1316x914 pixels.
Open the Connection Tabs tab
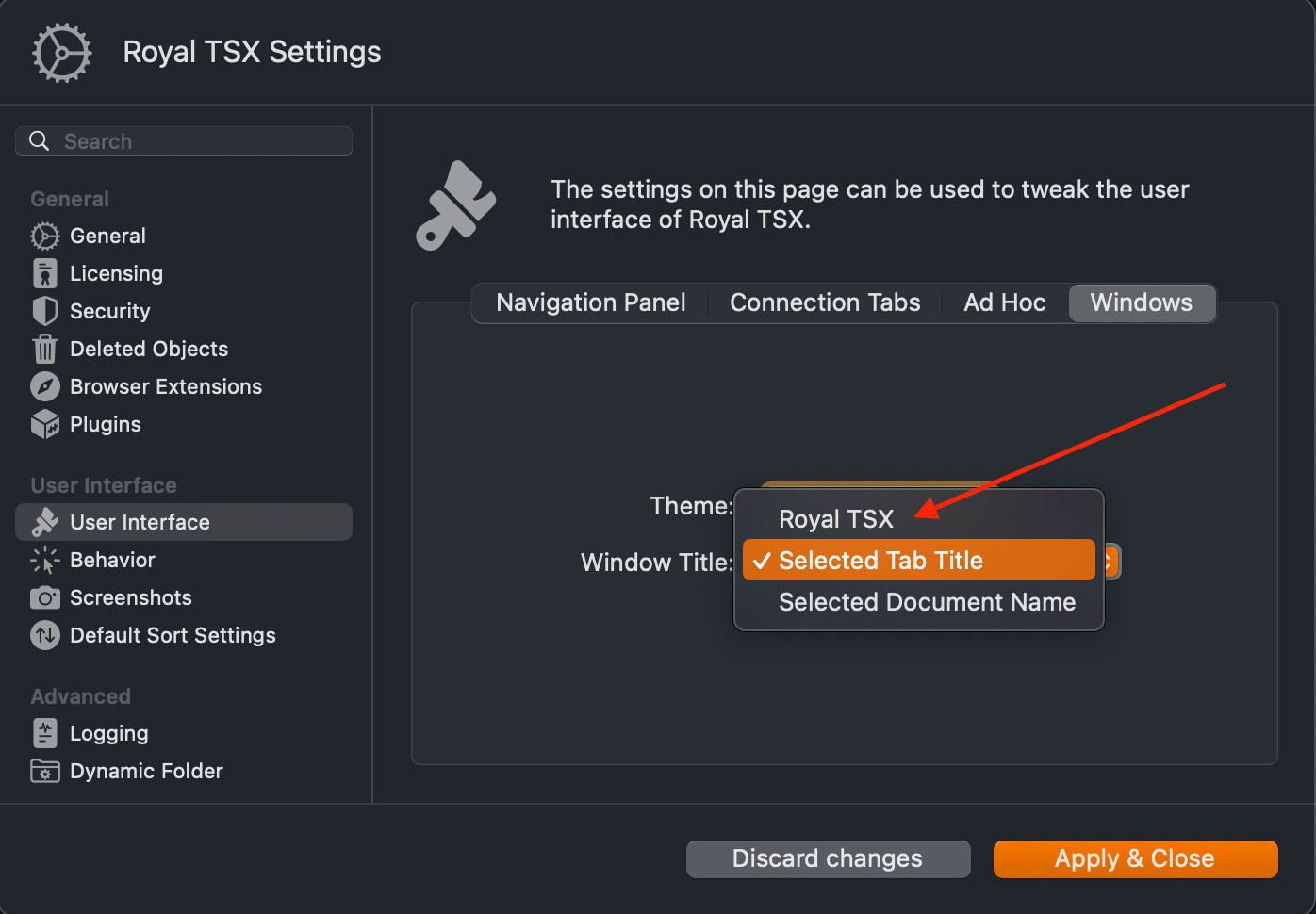point(825,302)
